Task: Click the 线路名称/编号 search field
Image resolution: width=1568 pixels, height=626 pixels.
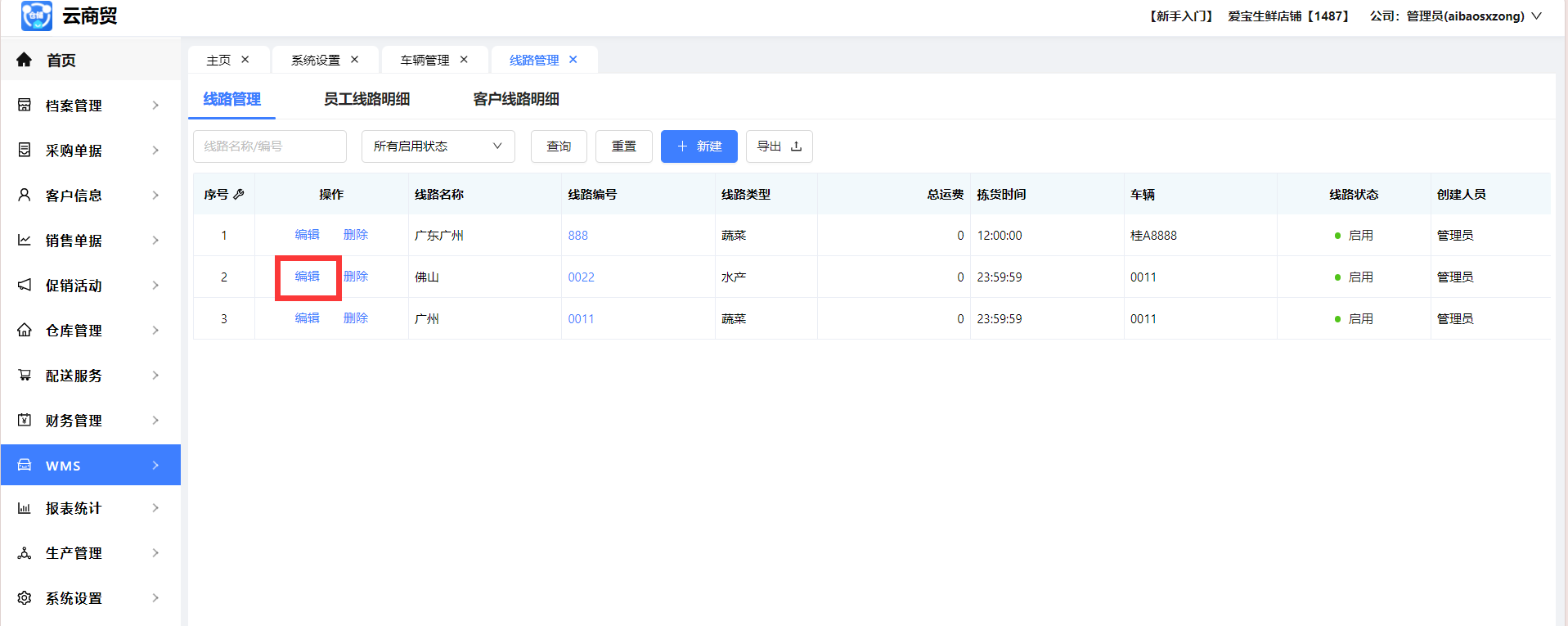Action: coord(269,146)
